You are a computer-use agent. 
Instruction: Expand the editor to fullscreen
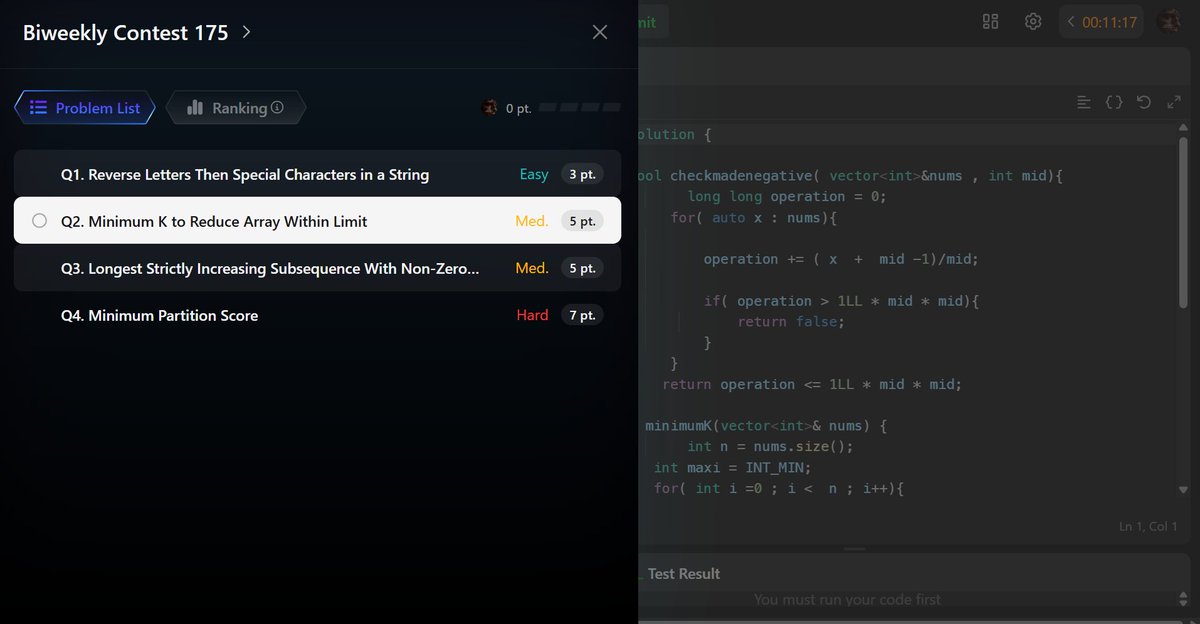(x=1174, y=102)
